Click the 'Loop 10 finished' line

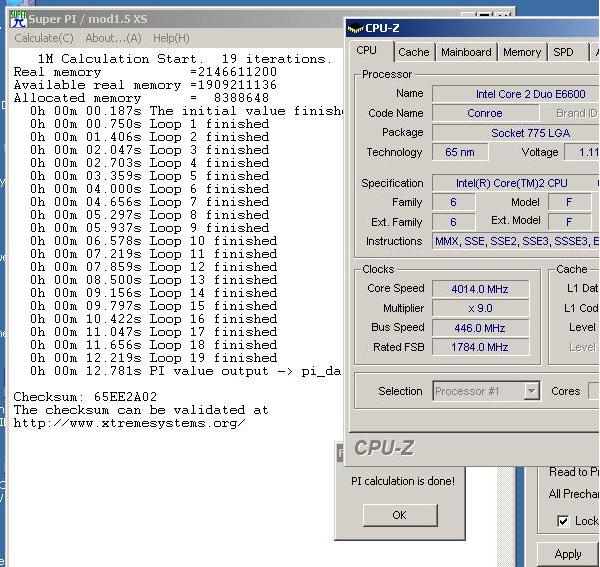(x=153, y=241)
